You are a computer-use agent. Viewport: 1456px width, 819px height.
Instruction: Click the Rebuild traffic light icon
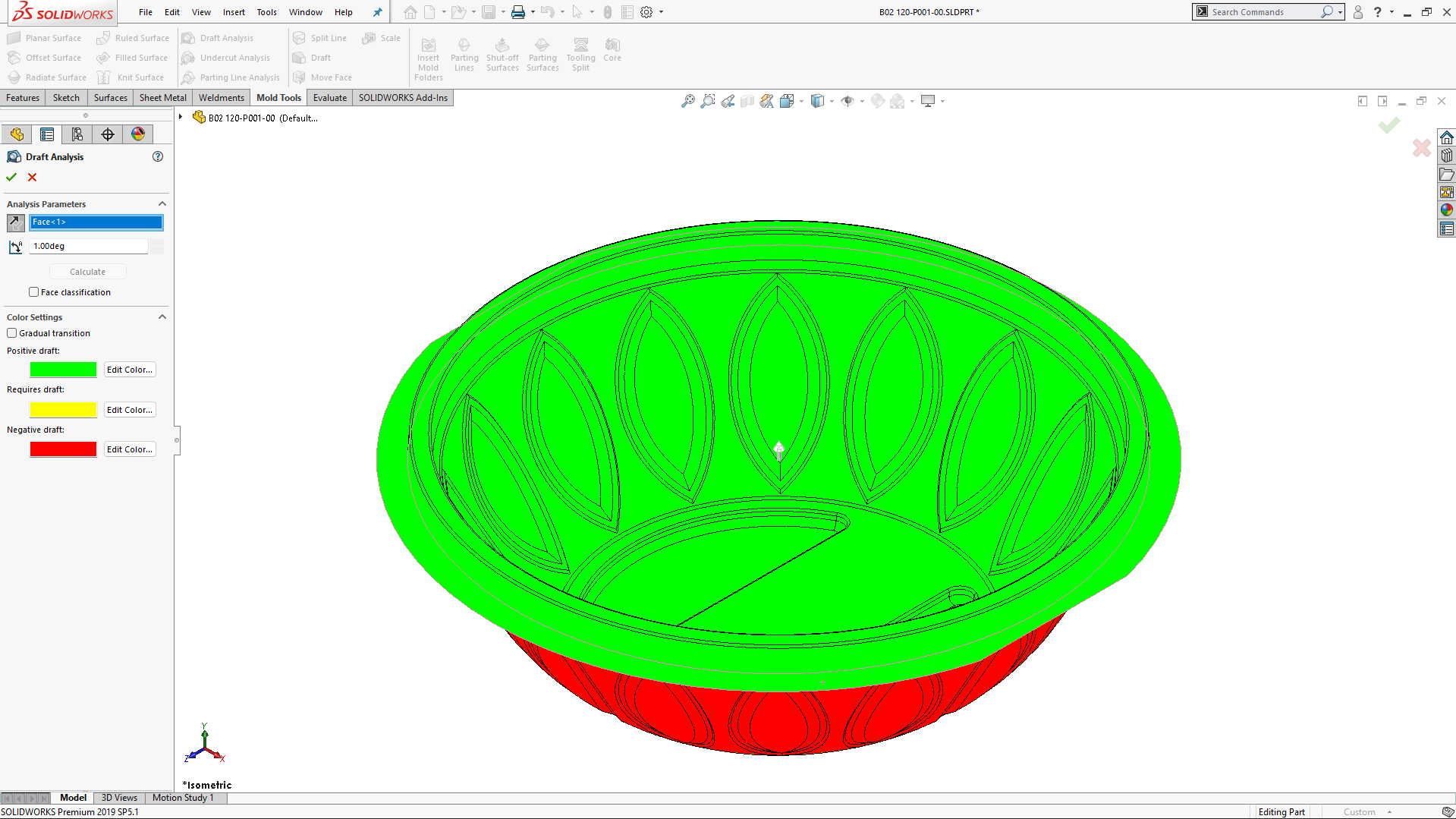point(608,12)
